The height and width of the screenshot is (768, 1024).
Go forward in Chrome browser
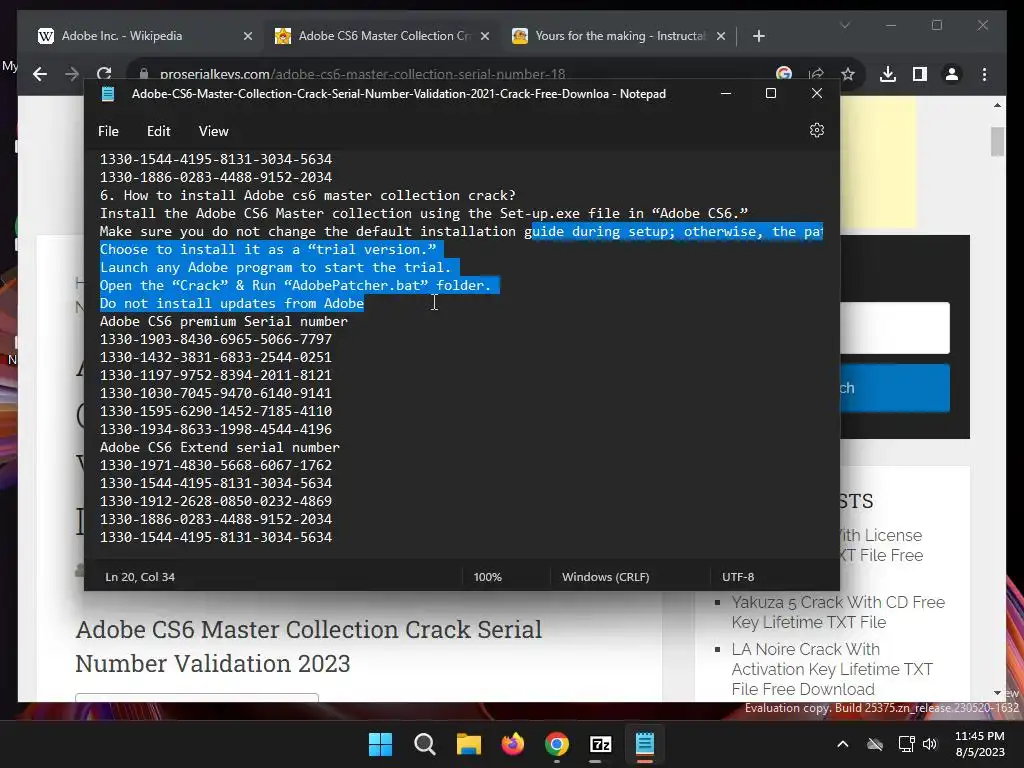coord(72,74)
